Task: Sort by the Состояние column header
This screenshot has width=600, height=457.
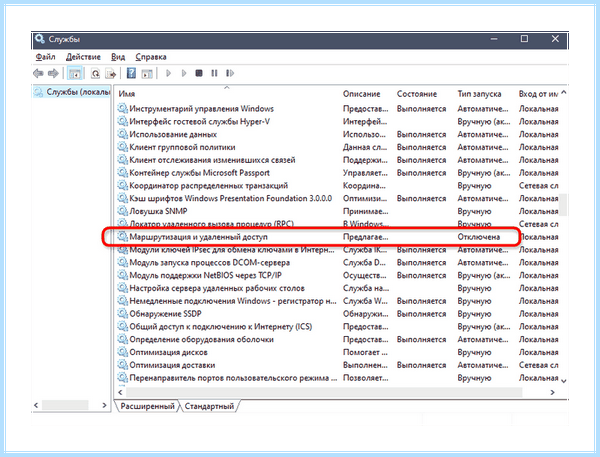Action: [x=417, y=94]
